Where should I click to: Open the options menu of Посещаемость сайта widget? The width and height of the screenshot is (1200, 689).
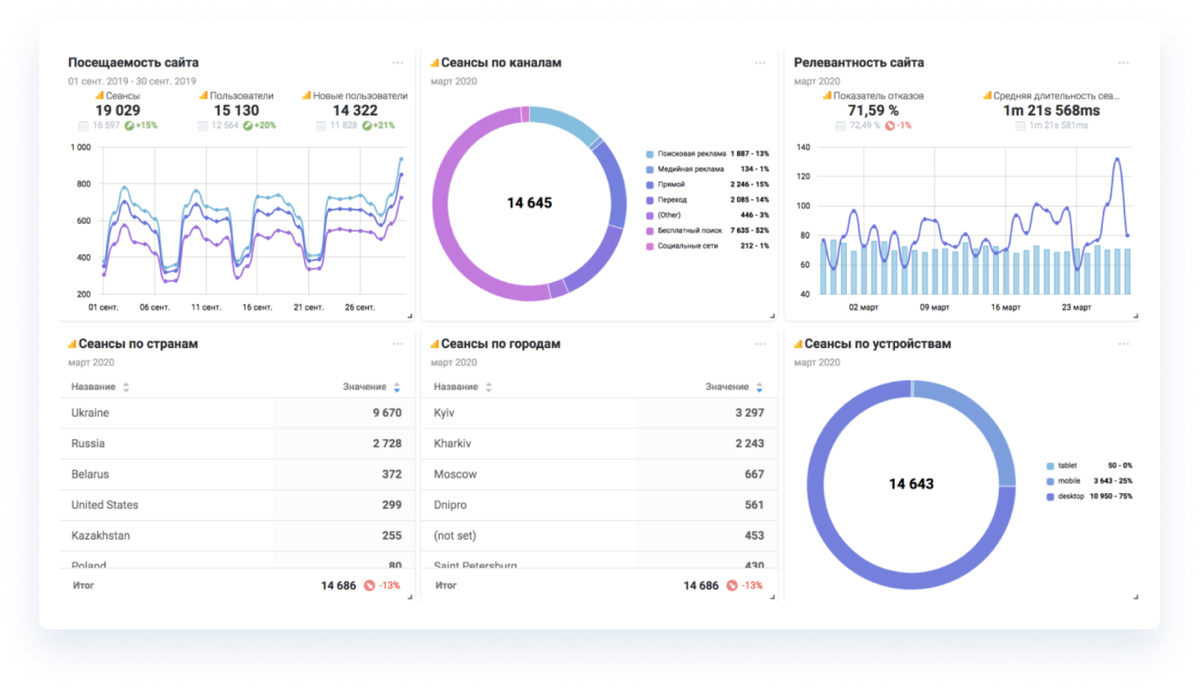coord(397,63)
